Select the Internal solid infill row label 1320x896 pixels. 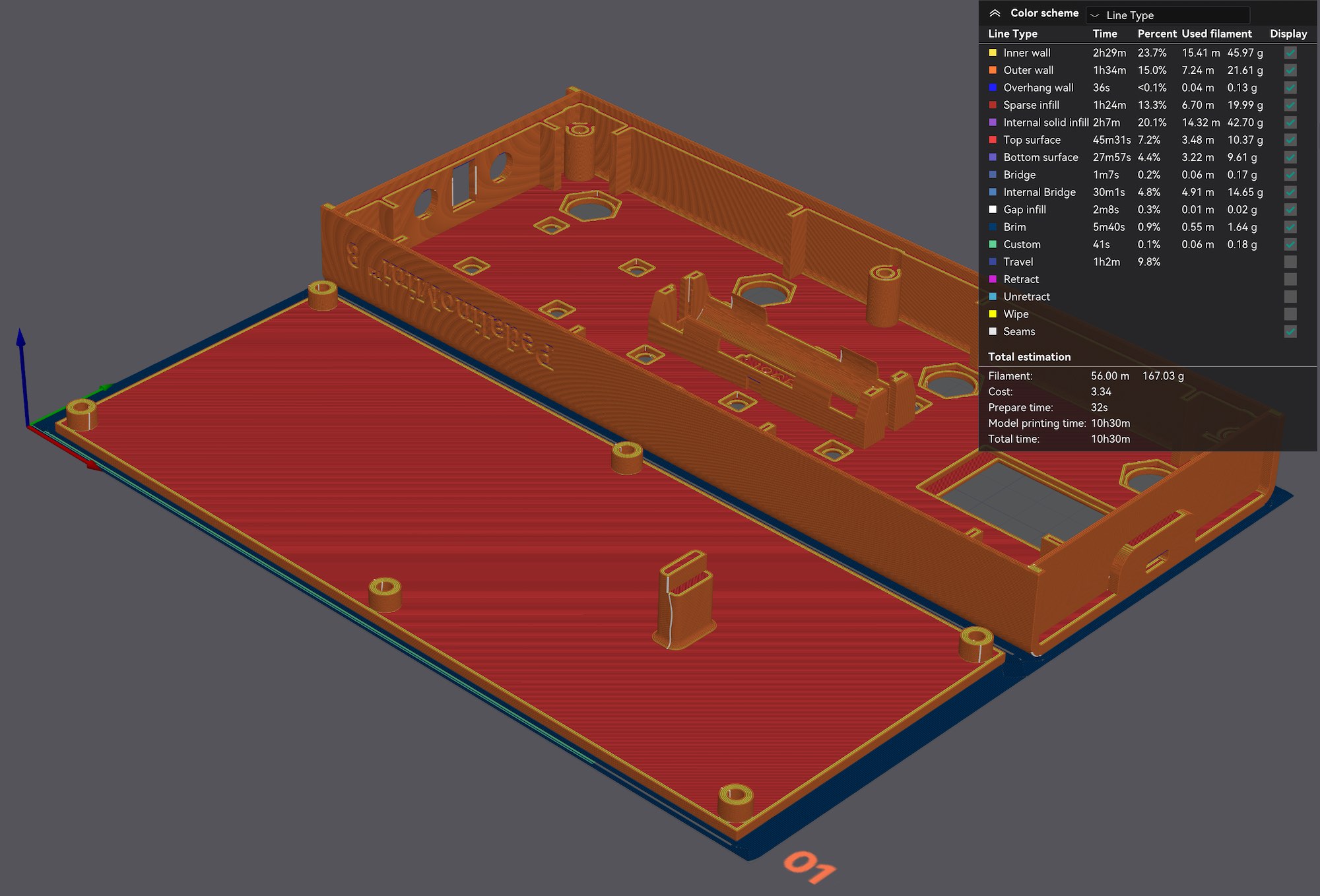tap(1045, 123)
